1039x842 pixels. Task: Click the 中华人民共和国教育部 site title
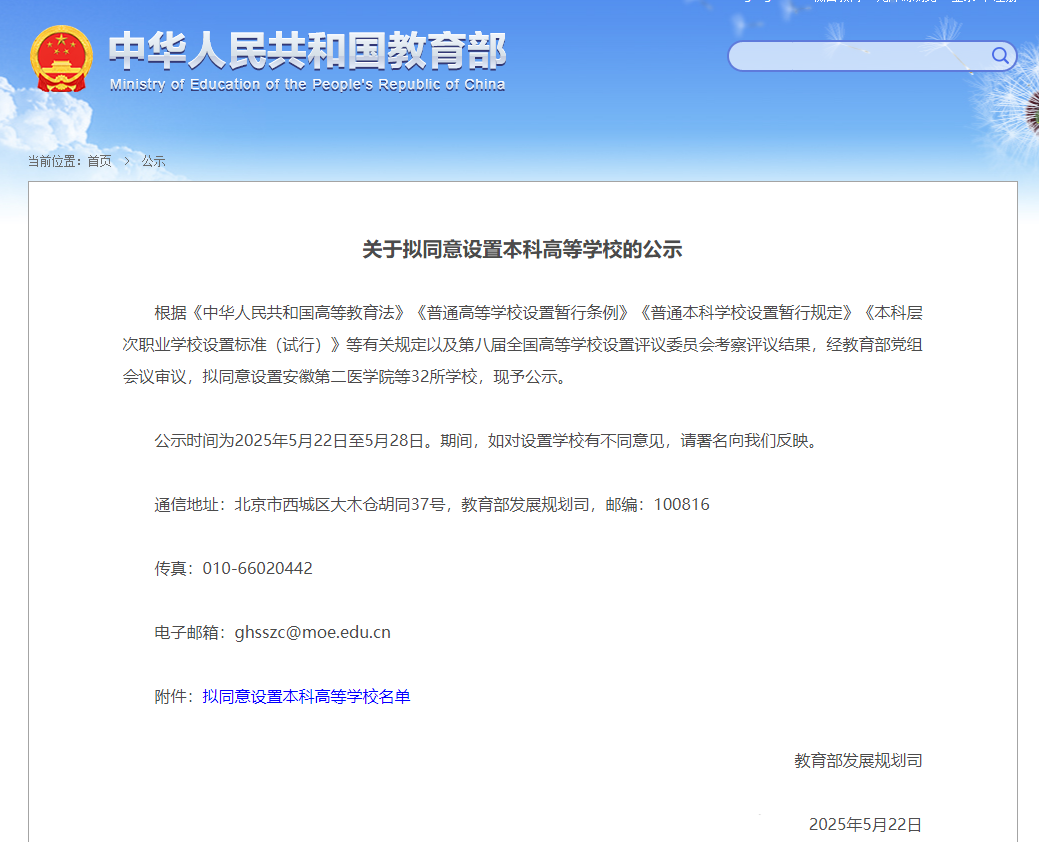click(x=307, y=51)
